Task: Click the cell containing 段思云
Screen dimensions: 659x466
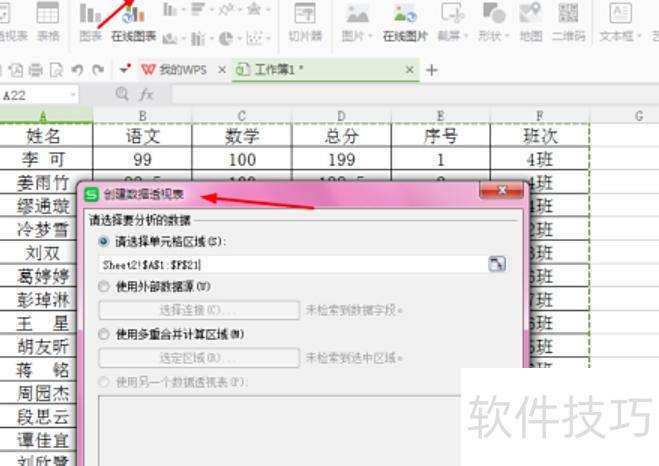Action: click(40, 416)
